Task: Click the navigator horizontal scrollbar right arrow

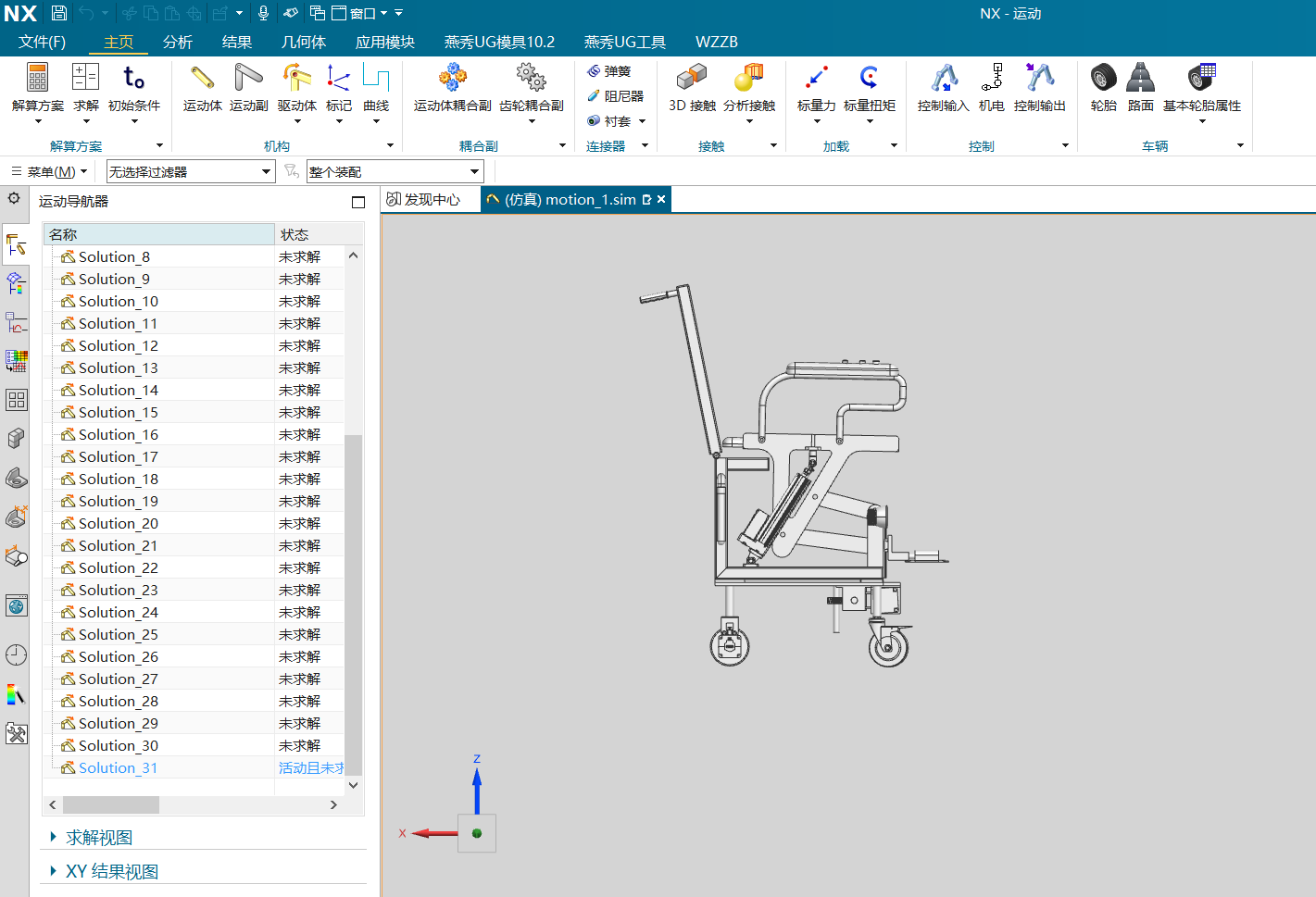Action: click(x=333, y=805)
